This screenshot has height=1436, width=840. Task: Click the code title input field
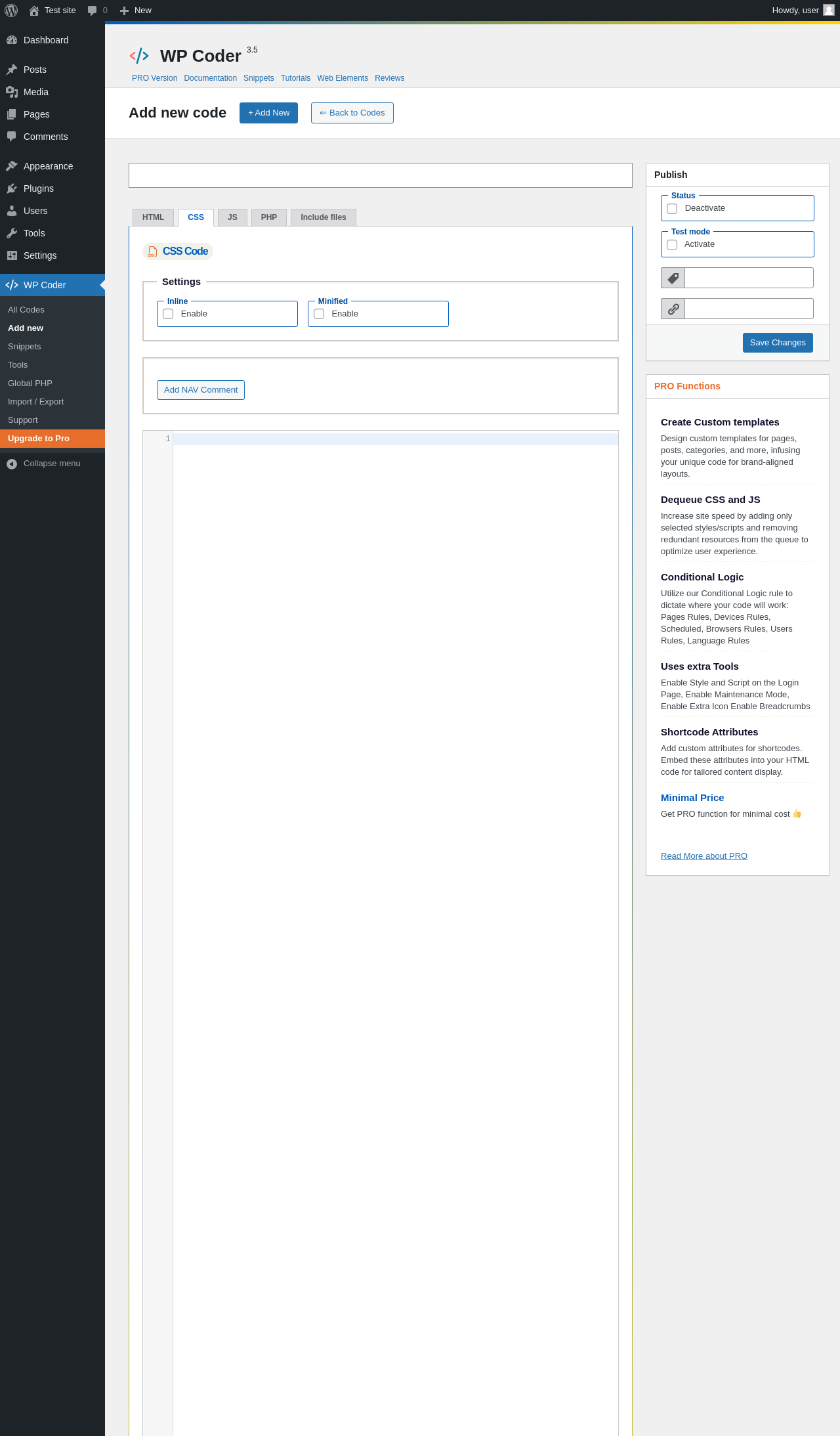tap(381, 175)
